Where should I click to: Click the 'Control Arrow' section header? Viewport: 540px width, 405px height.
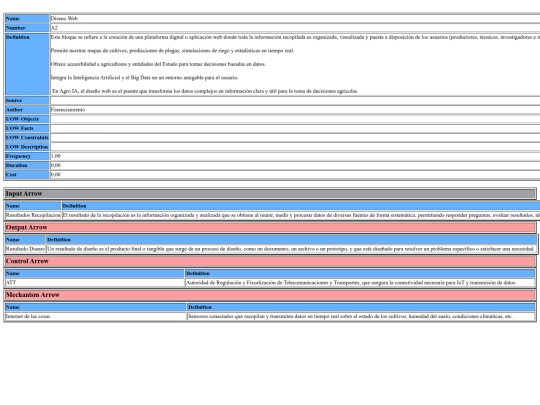tap(270, 261)
